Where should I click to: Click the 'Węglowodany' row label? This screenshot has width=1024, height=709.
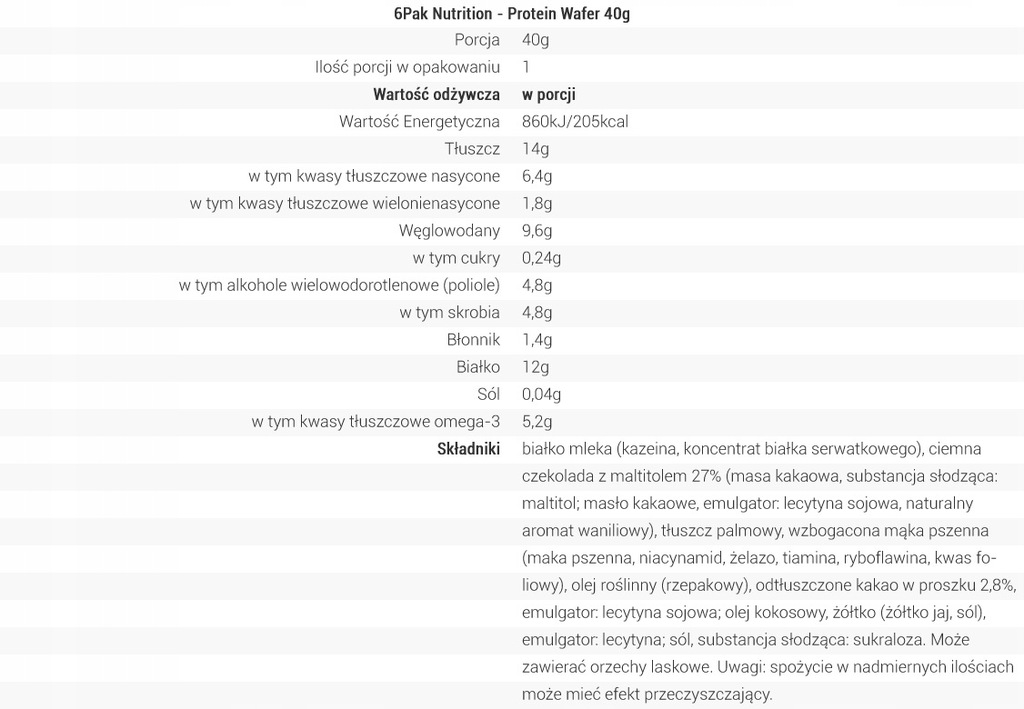click(449, 231)
